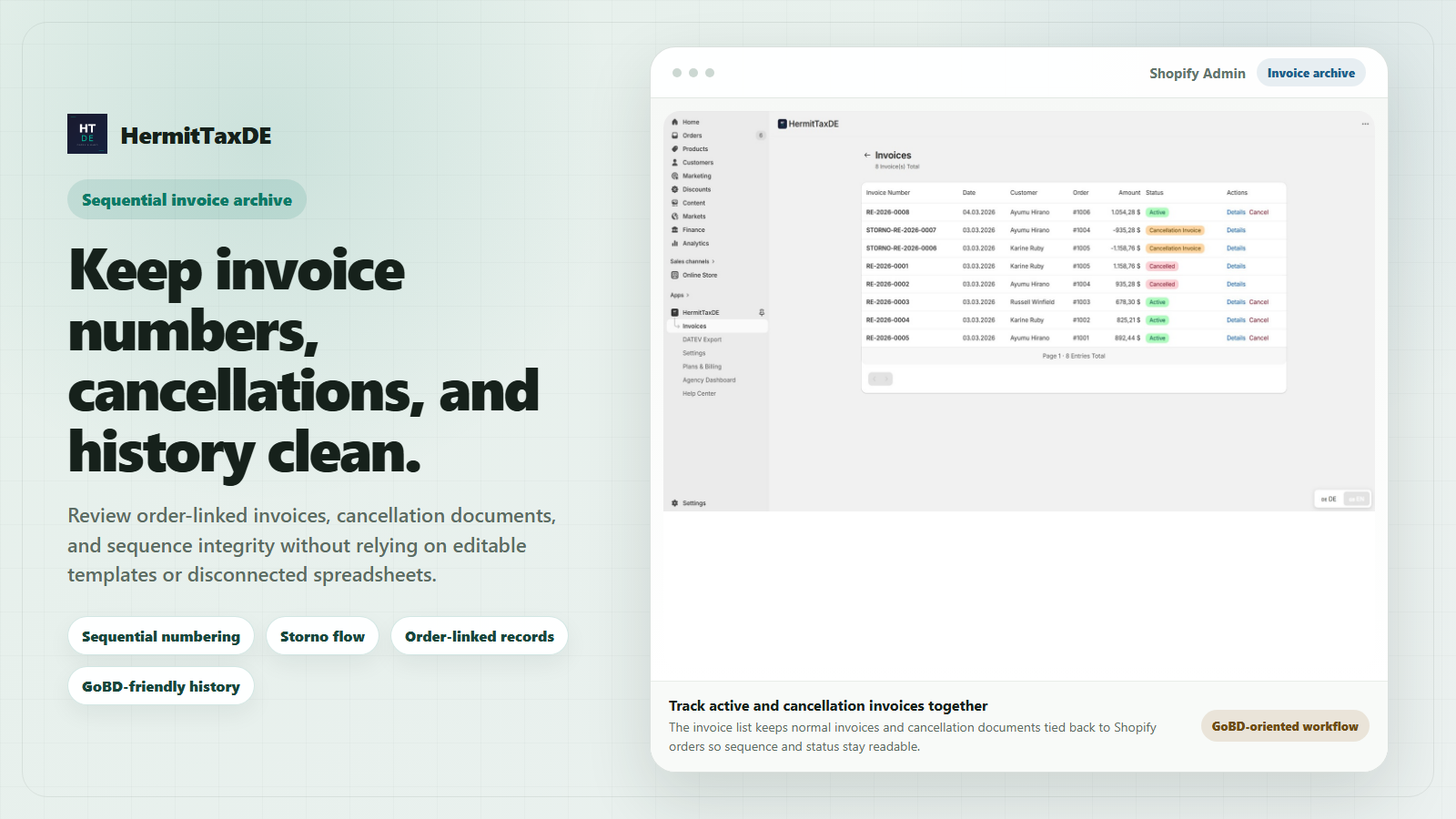Click the amount 1.054,28 $
Viewport: 1456px width, 819px height.
1126,212
